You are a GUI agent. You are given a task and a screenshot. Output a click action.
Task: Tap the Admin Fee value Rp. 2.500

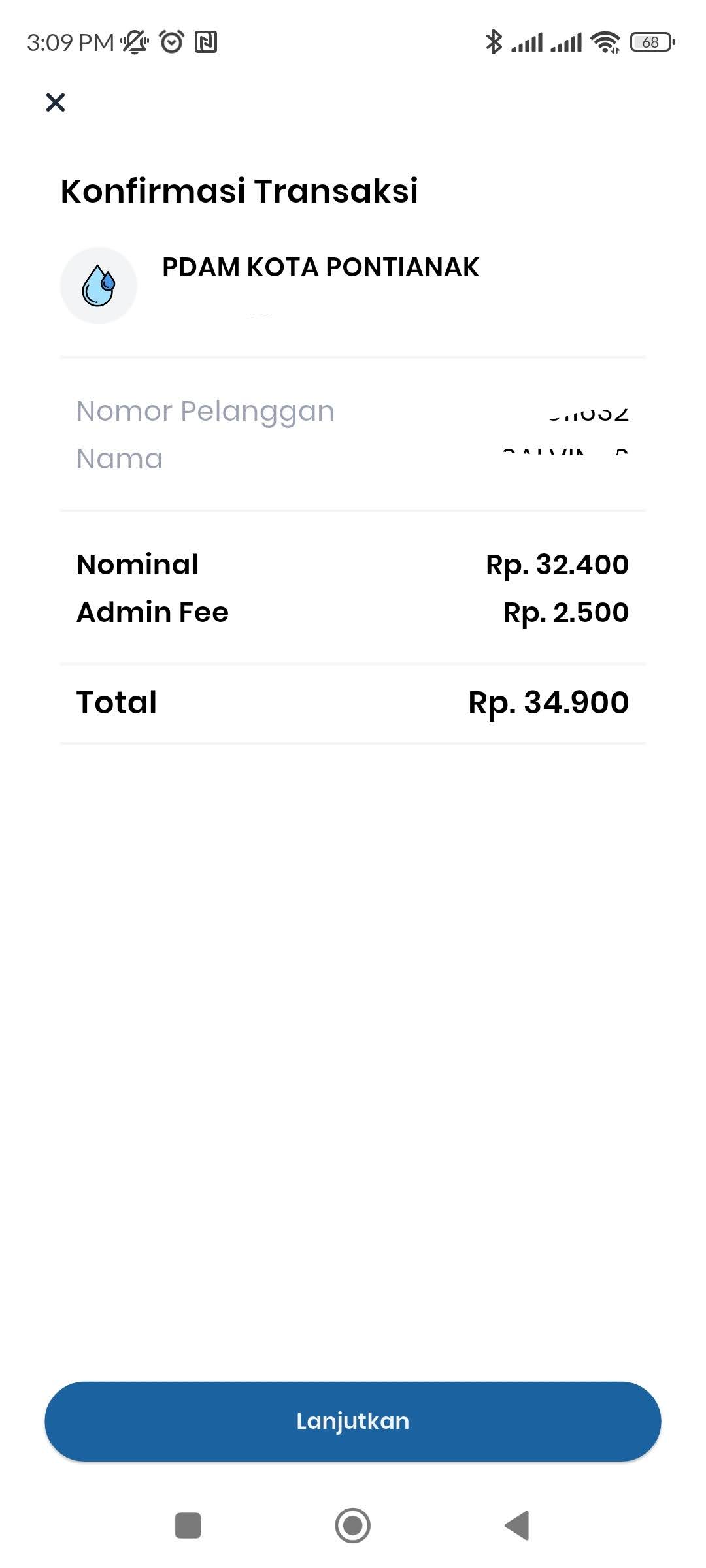pos(566,613)
